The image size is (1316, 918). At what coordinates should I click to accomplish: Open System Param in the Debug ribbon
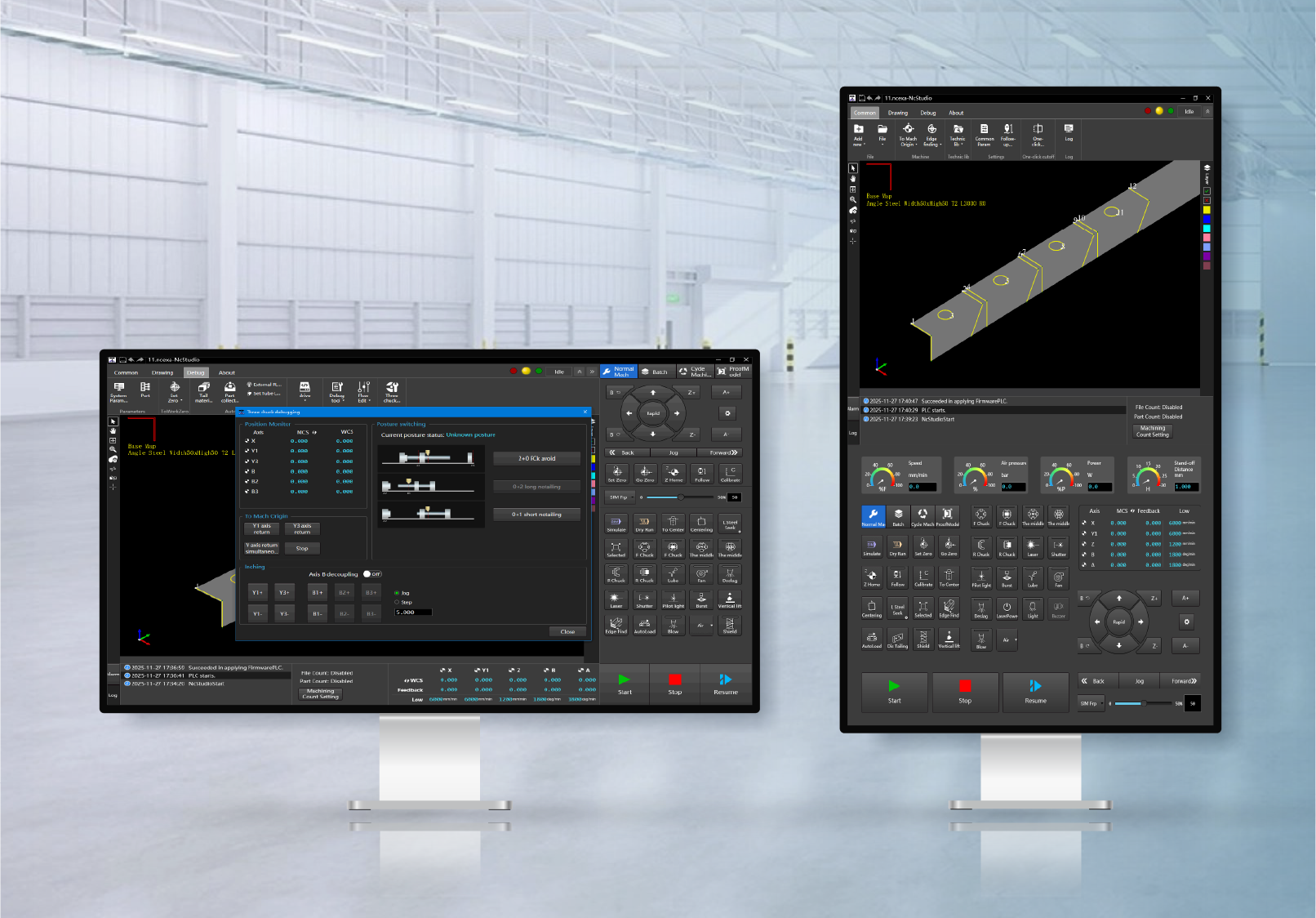pyautogui.click(x=119, y=390)
